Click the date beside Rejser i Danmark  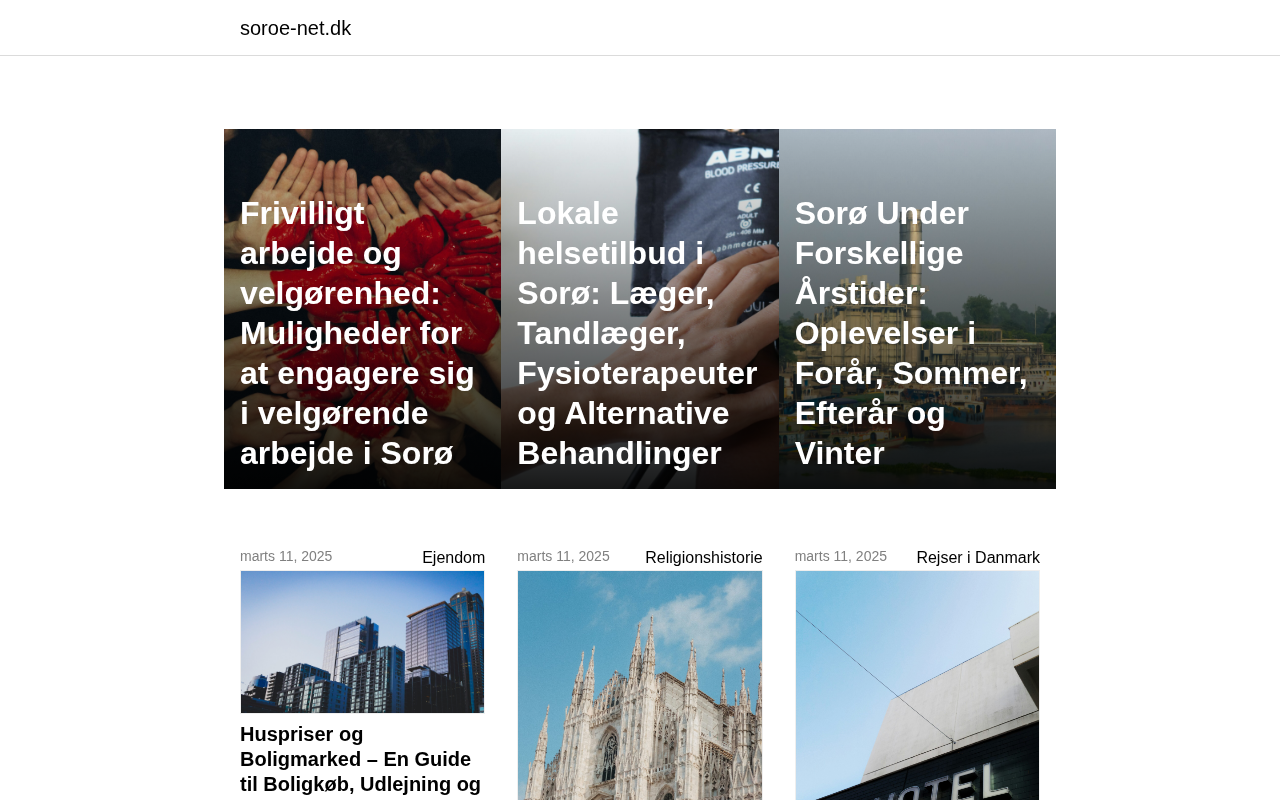tap(841, 556)
